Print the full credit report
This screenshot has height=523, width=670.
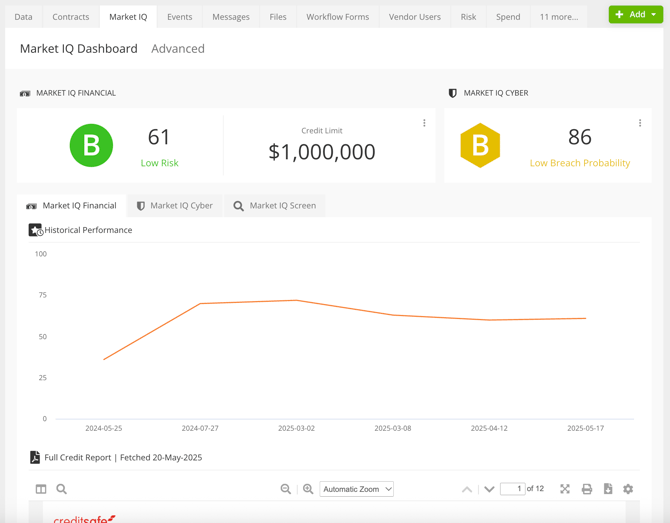pos(587,489)
